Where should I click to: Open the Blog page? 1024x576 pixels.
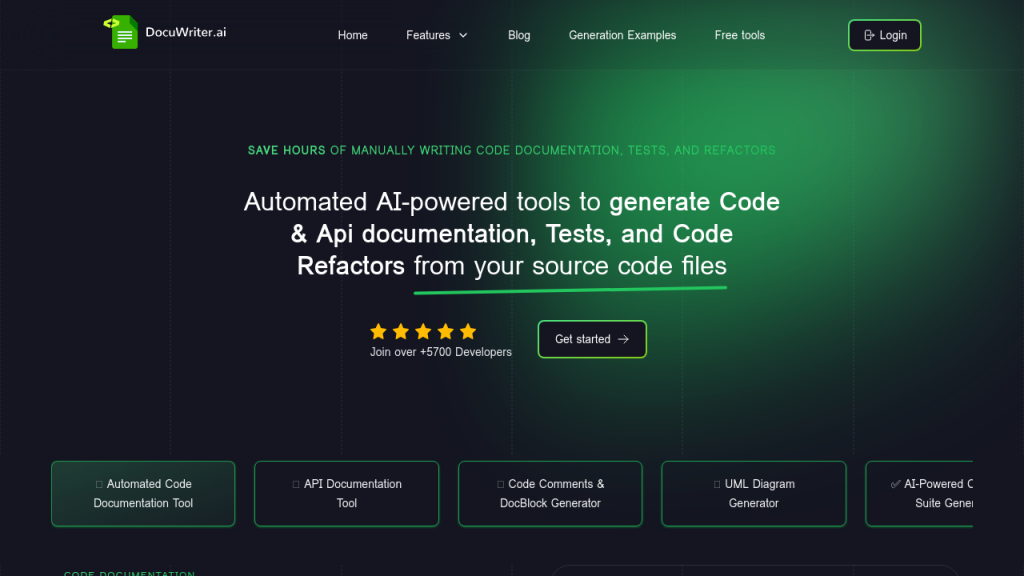[x=519, y=35]
